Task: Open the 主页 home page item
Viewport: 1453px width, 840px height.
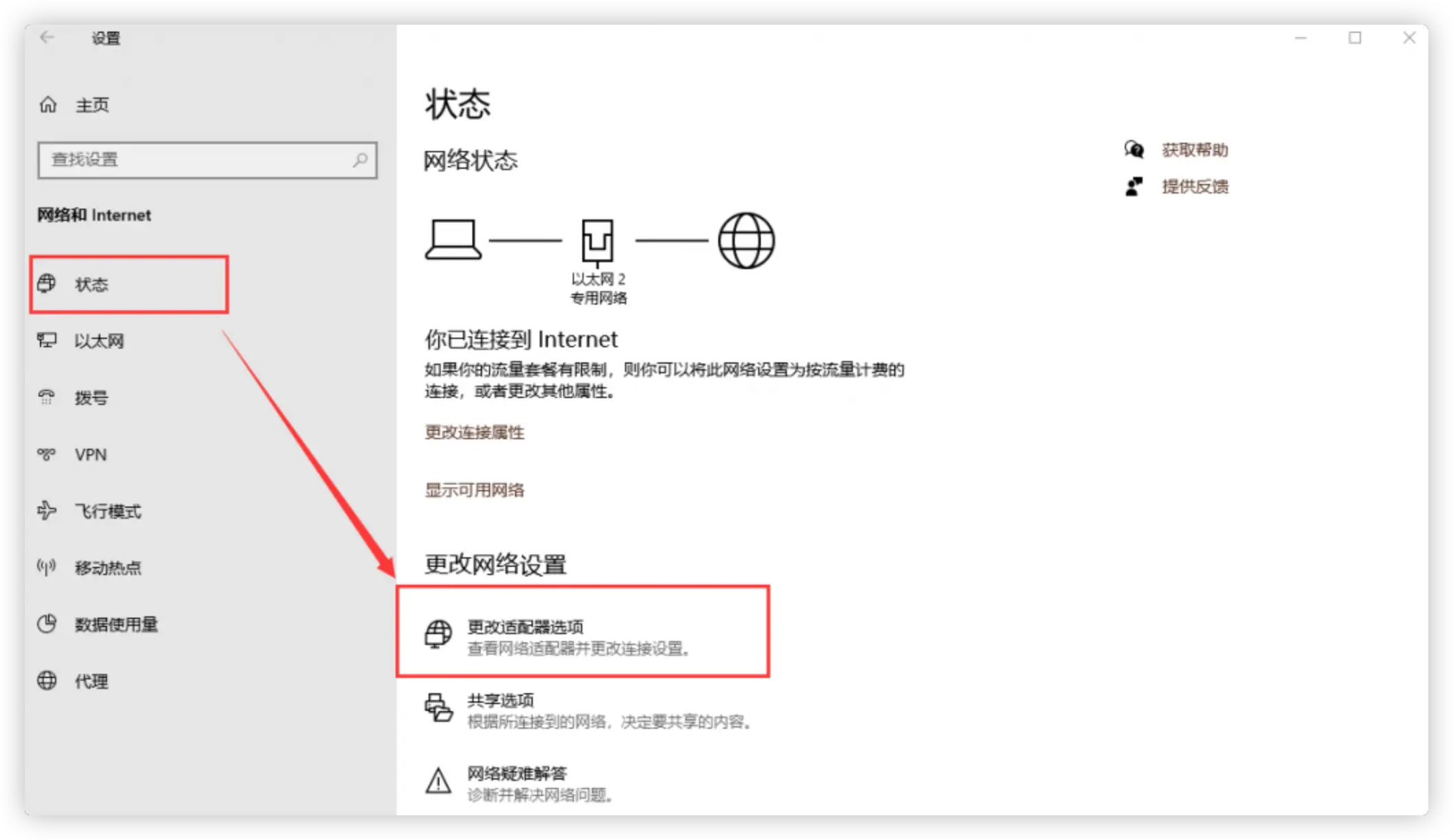Action: pos(92,105)
